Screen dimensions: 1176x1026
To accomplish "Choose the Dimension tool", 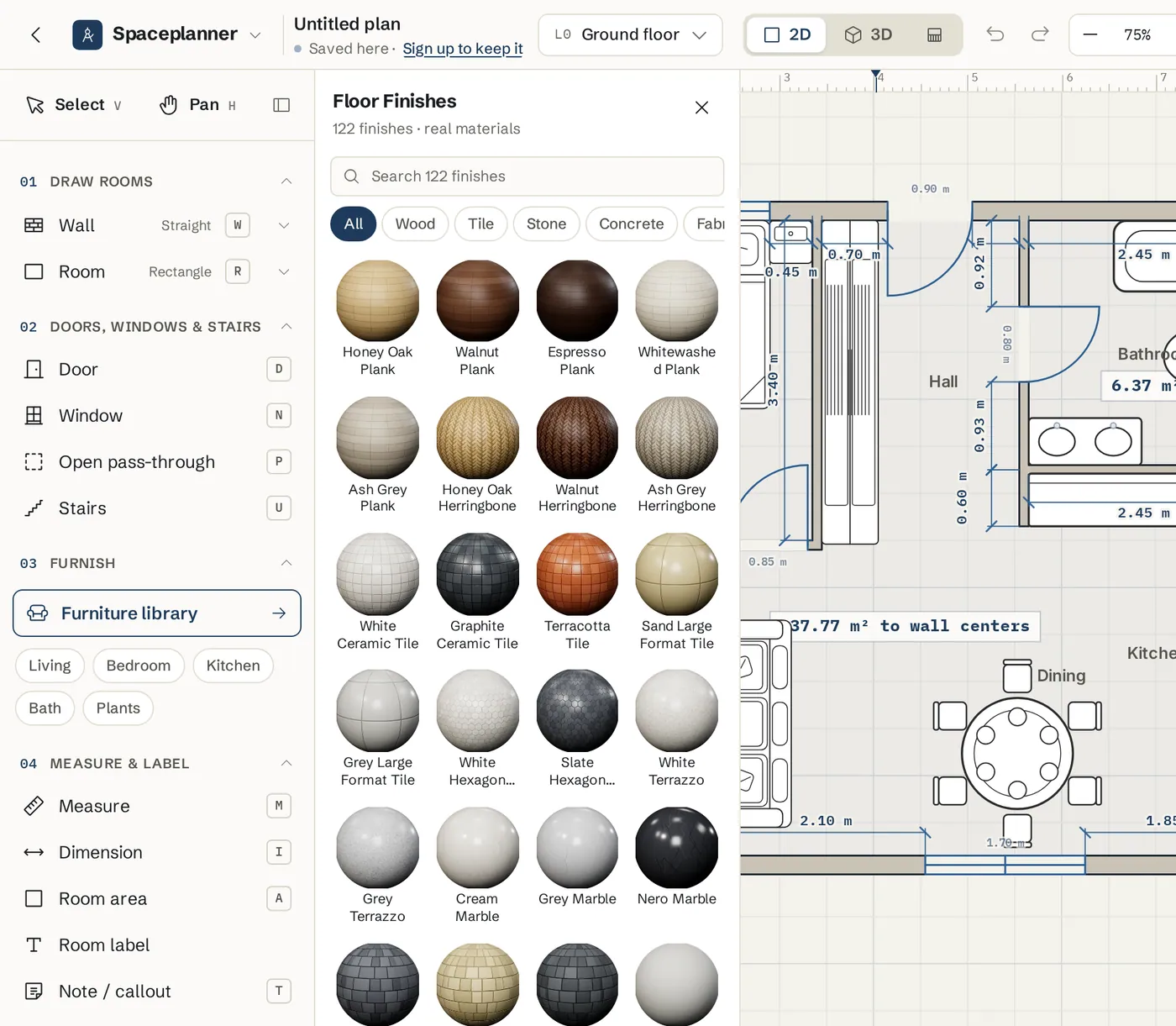I will click(156, 852).
